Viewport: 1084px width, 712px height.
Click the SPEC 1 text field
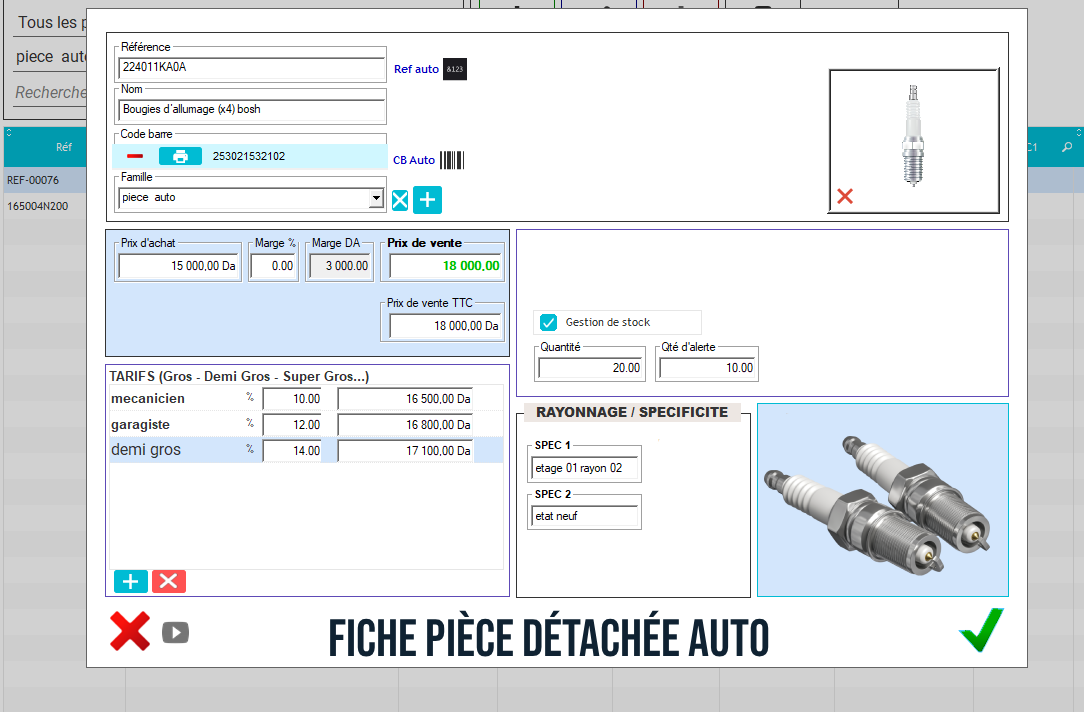[585, 468]
